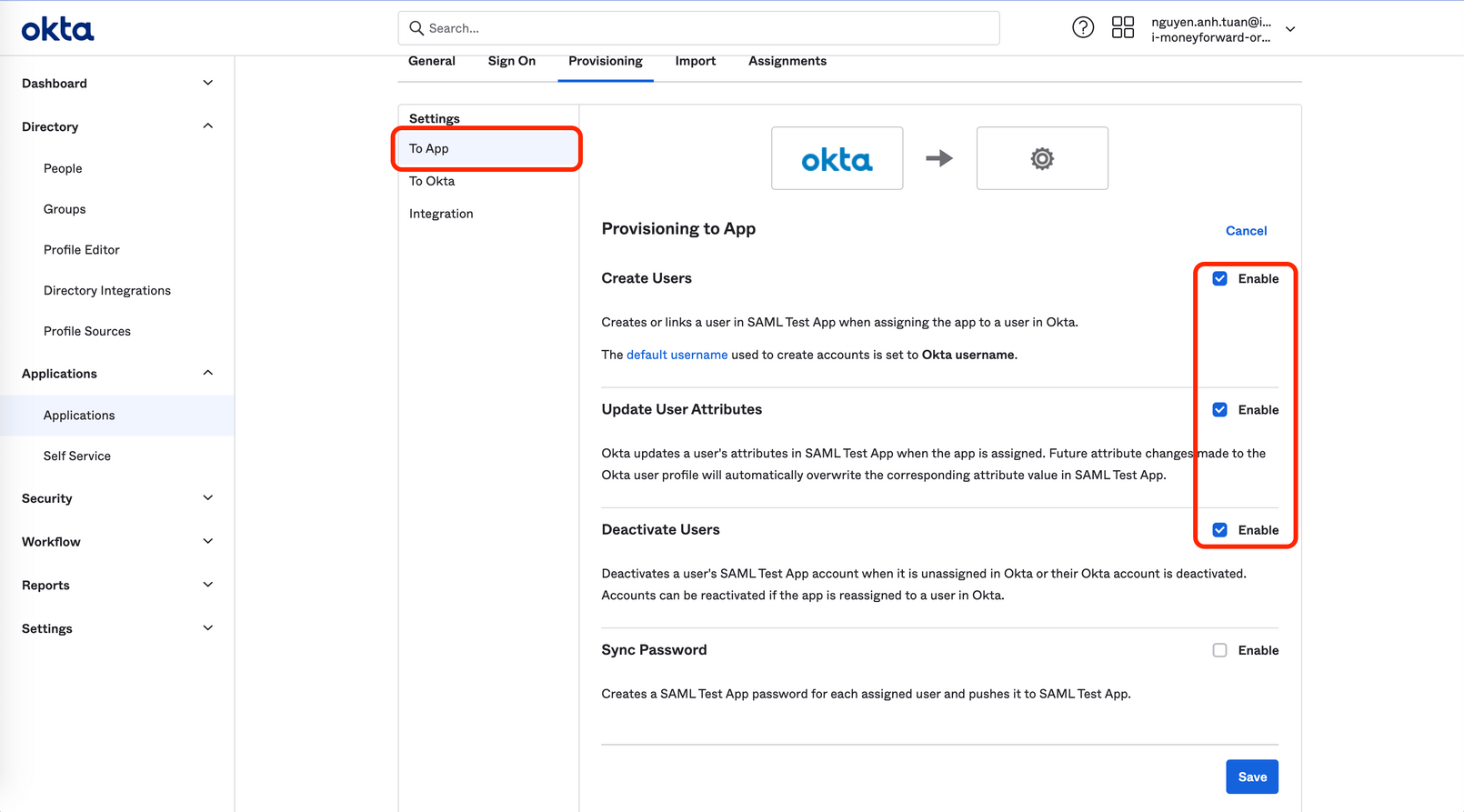Click the Sync Password heading
This screenshot has height=812, width=1464.
[654, 650]
